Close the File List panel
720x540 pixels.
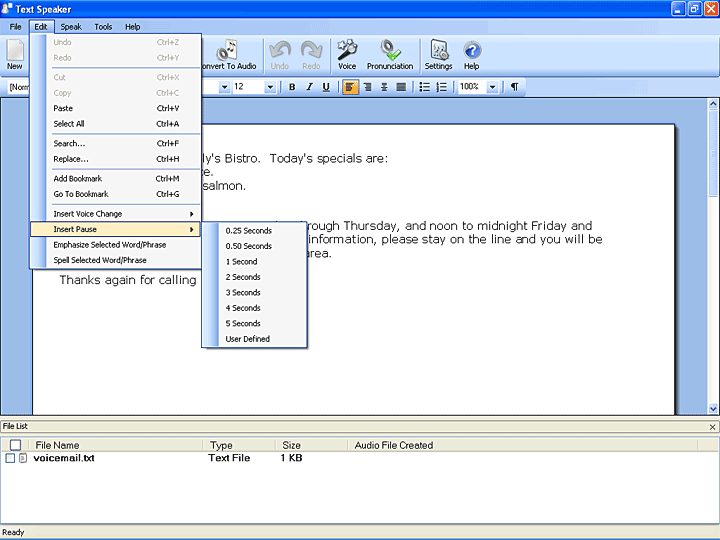(712, 427)
